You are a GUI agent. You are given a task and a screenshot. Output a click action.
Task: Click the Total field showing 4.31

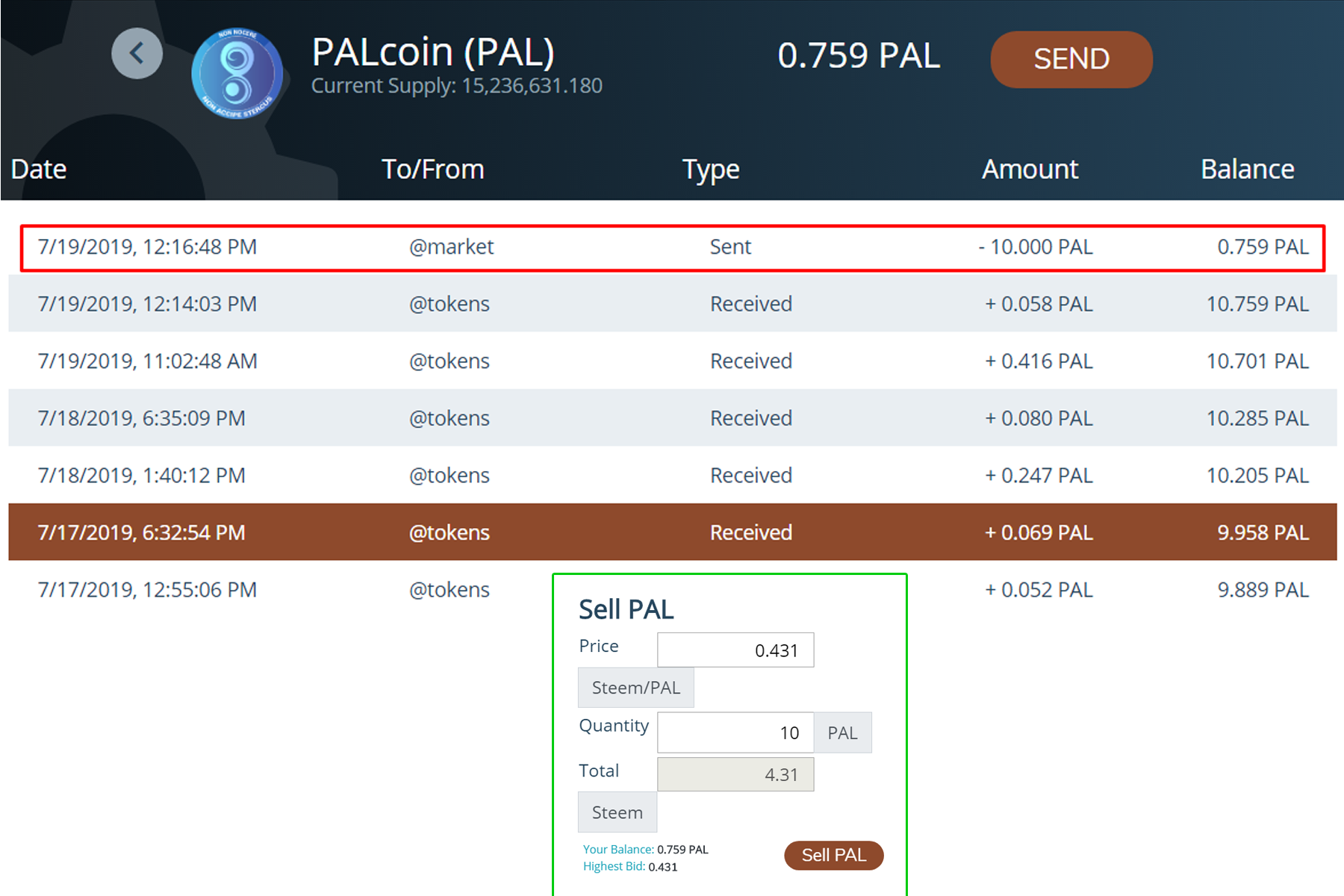click(735, 774)
